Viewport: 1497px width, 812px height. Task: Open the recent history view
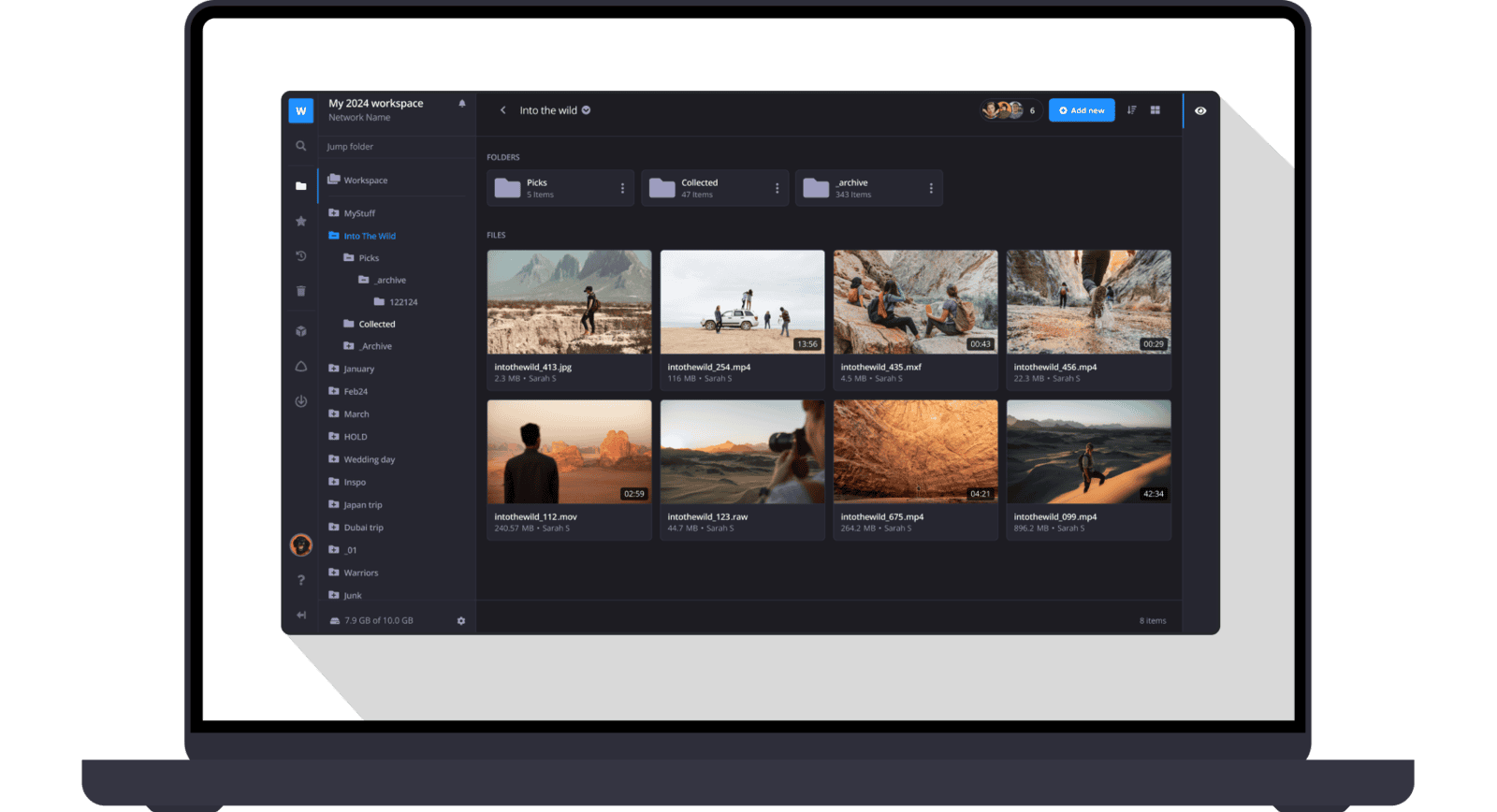[300, 256]
